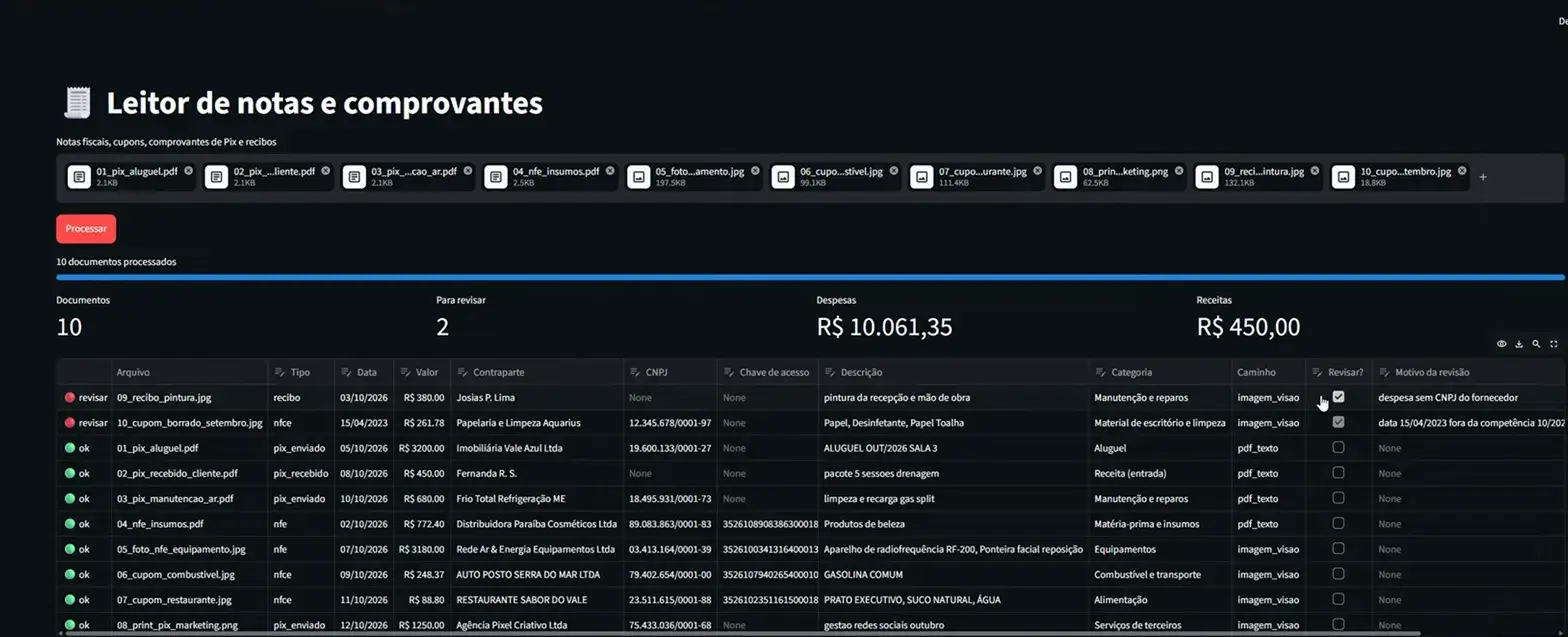Remove the 08_prin file ending keting.png
This screenshot has height=637, width=1568.
1179,171
